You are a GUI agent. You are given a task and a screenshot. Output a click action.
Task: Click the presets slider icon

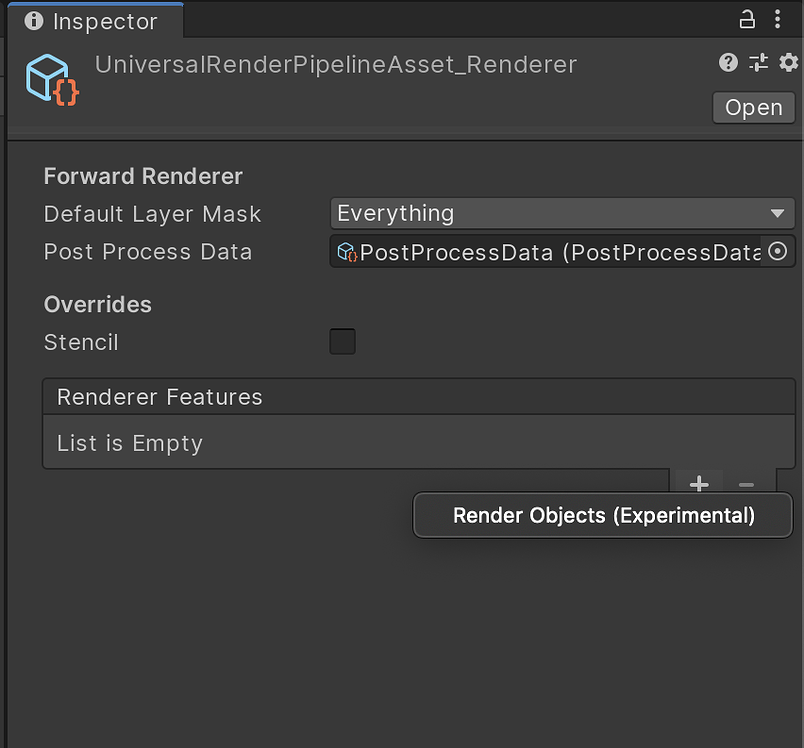coord(758,63)
